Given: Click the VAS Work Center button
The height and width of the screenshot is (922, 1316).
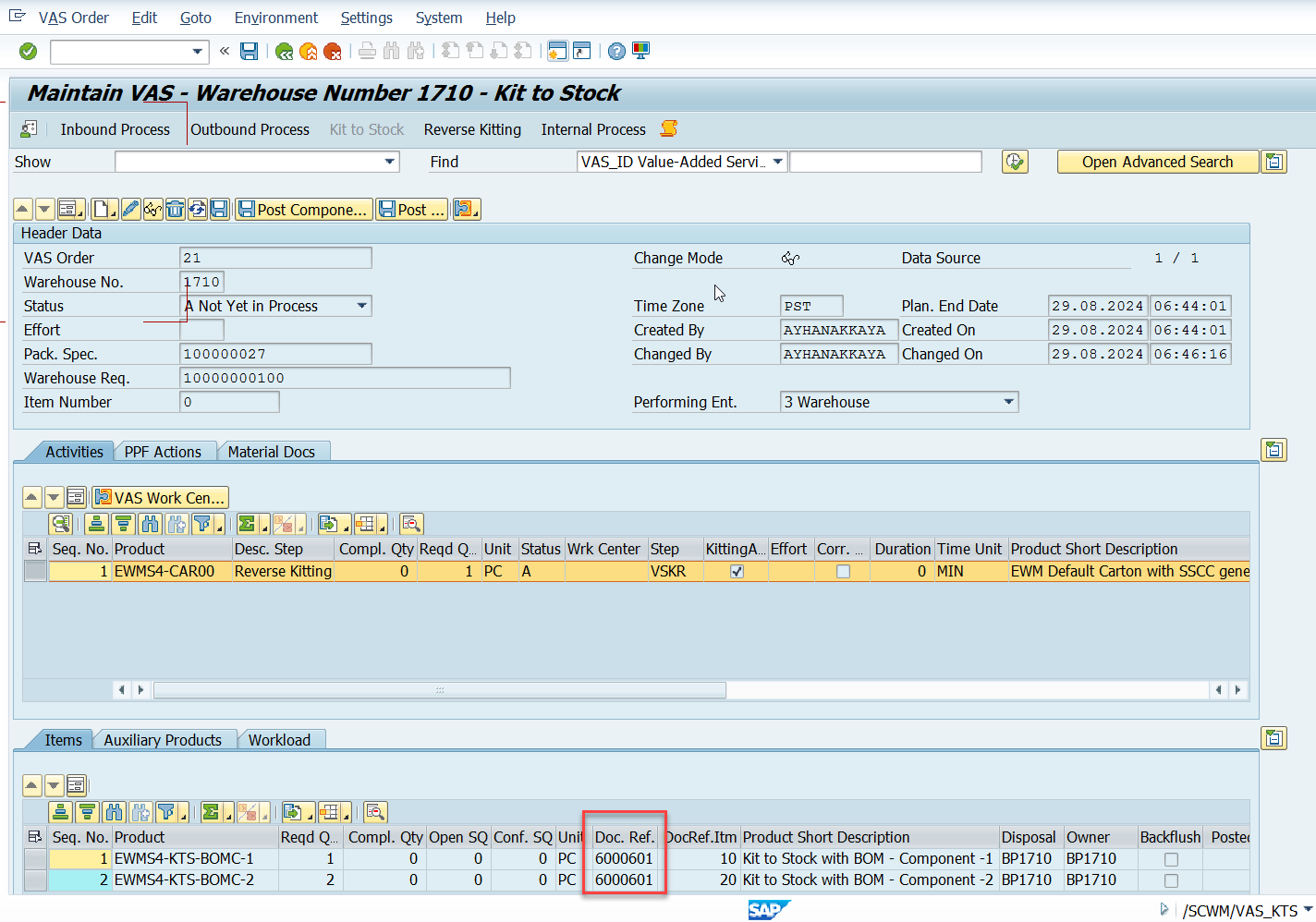Looking at the screenshot, I should pyautogui.click(x=160, y=498).
